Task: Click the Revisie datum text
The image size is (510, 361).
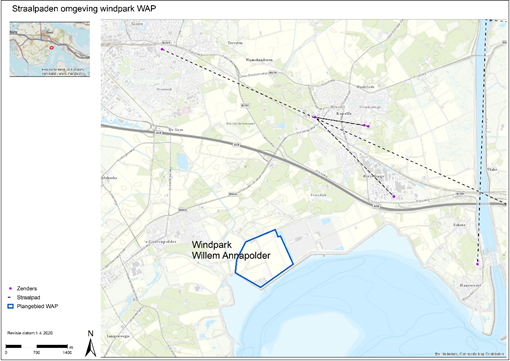Action: (30, 333)
